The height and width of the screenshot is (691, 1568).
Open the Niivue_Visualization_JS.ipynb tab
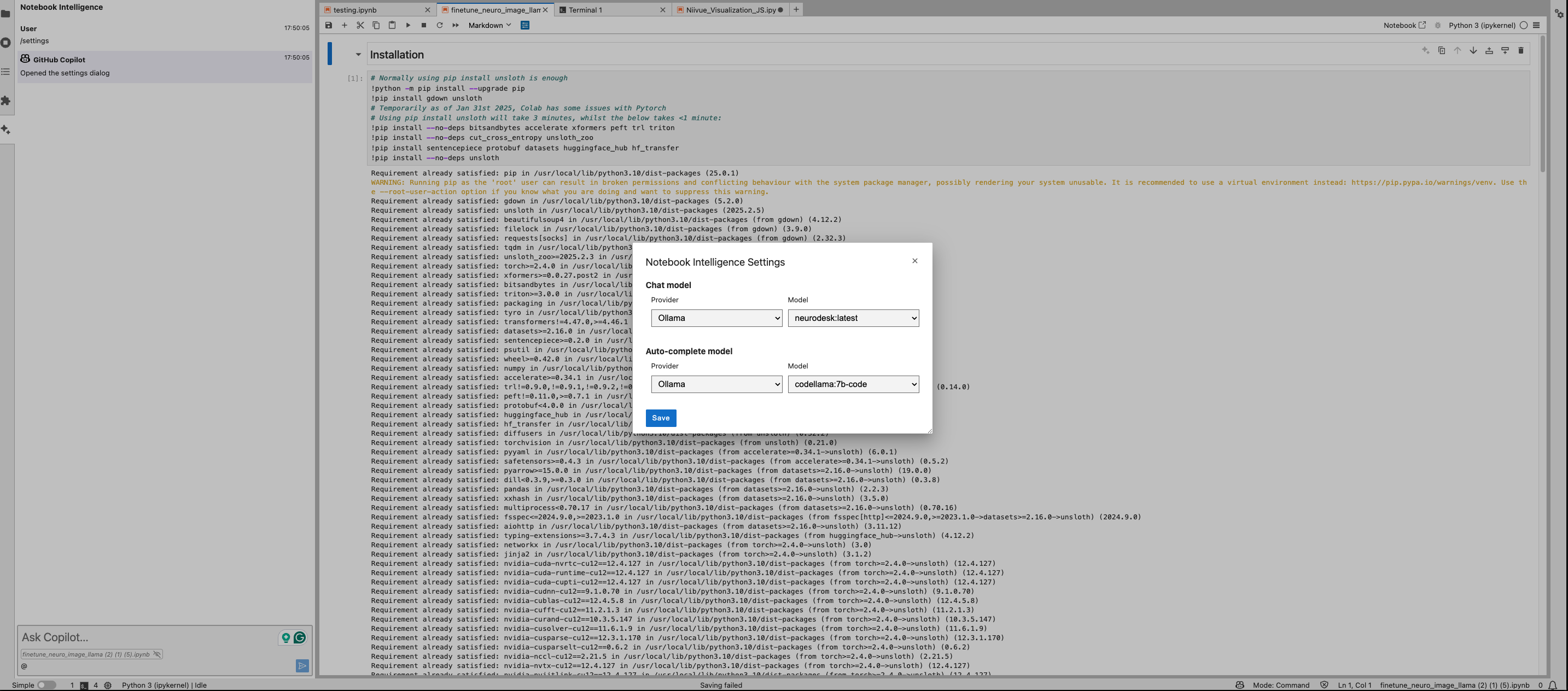(731, 10)
